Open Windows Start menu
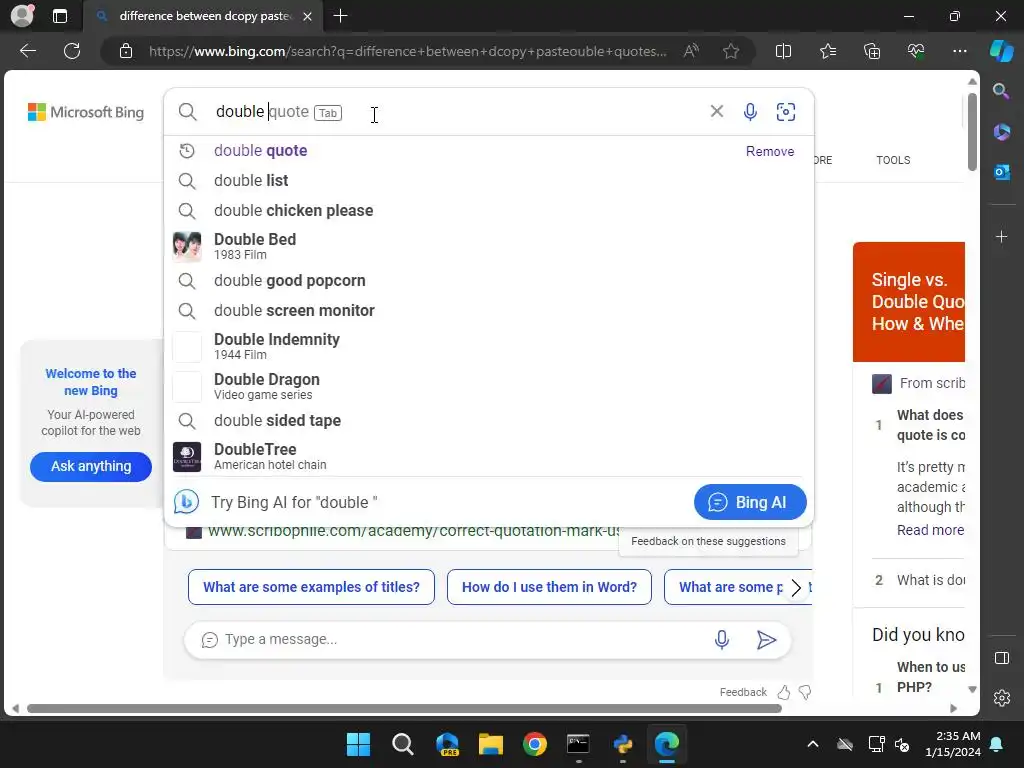Screen dimensions: 1024x768 coord(358,744)
